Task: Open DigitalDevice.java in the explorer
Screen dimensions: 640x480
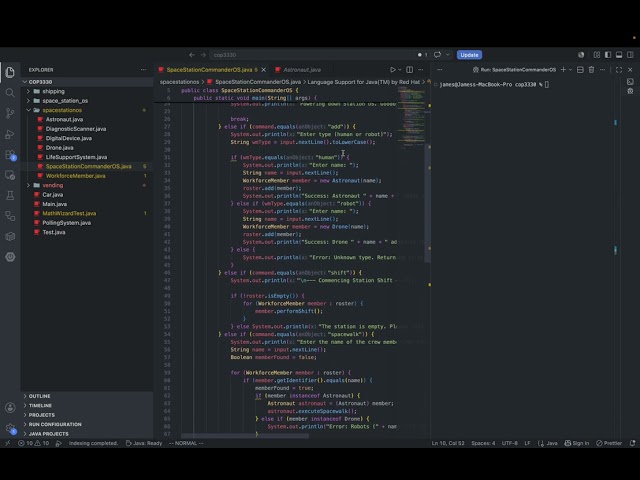Action: point(69,138)
